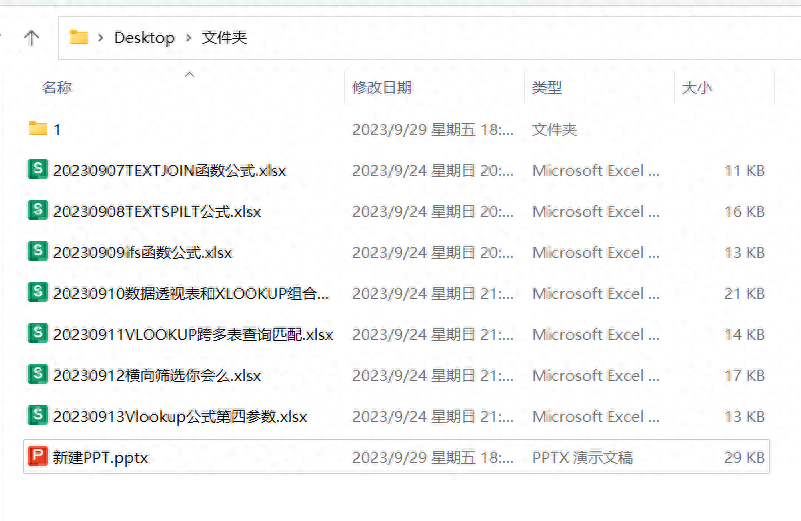Viewport: 801px width, 521px height.
Task: Select file 20230912横向筛选你会么.xlsx
Action: 157,375
